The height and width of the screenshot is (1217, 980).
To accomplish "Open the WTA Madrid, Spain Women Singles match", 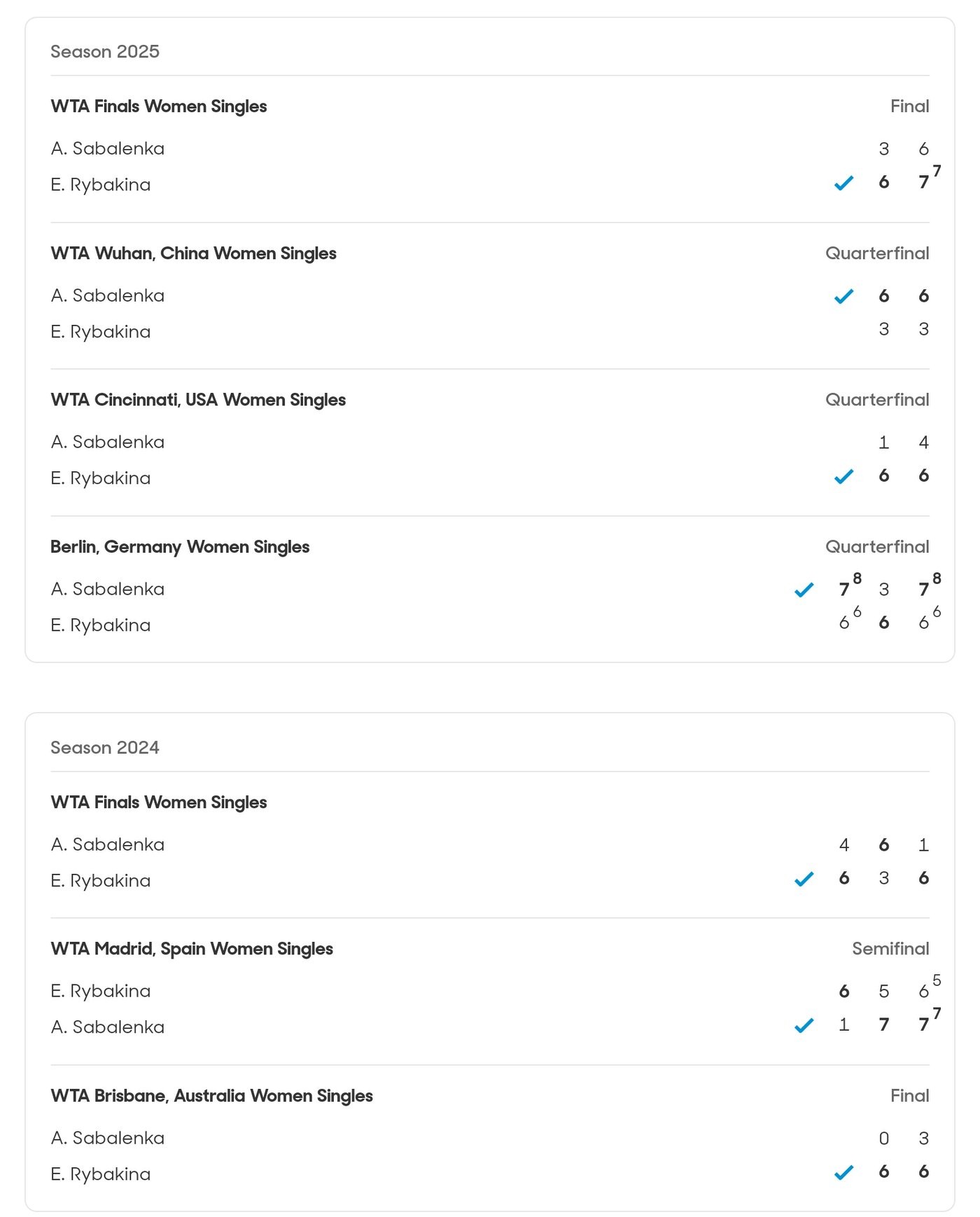I will [x=192, y=949].
